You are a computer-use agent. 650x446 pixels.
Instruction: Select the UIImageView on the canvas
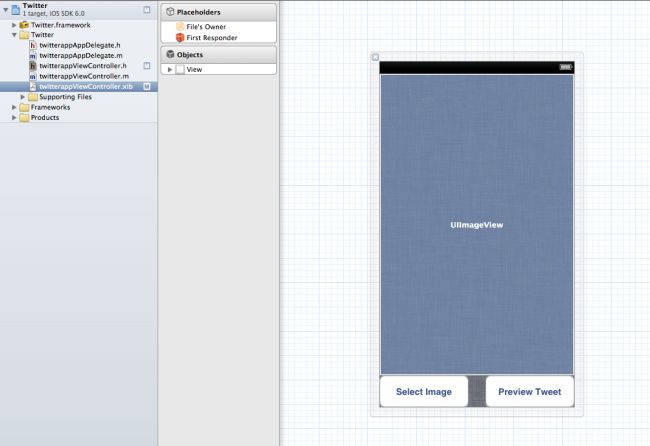pos(477,225)
